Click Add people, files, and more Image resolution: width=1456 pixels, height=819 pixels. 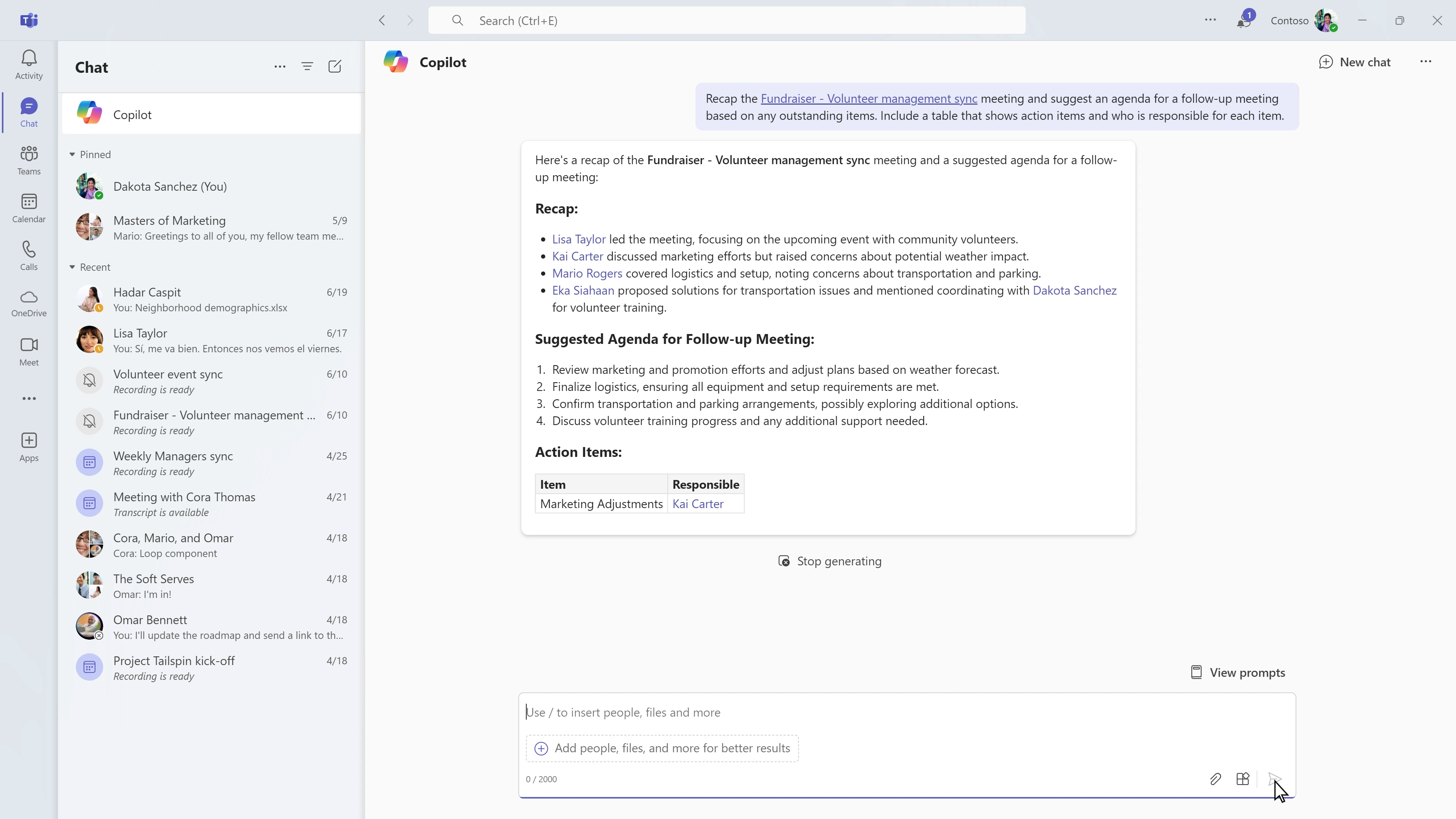tap(662, 748)
